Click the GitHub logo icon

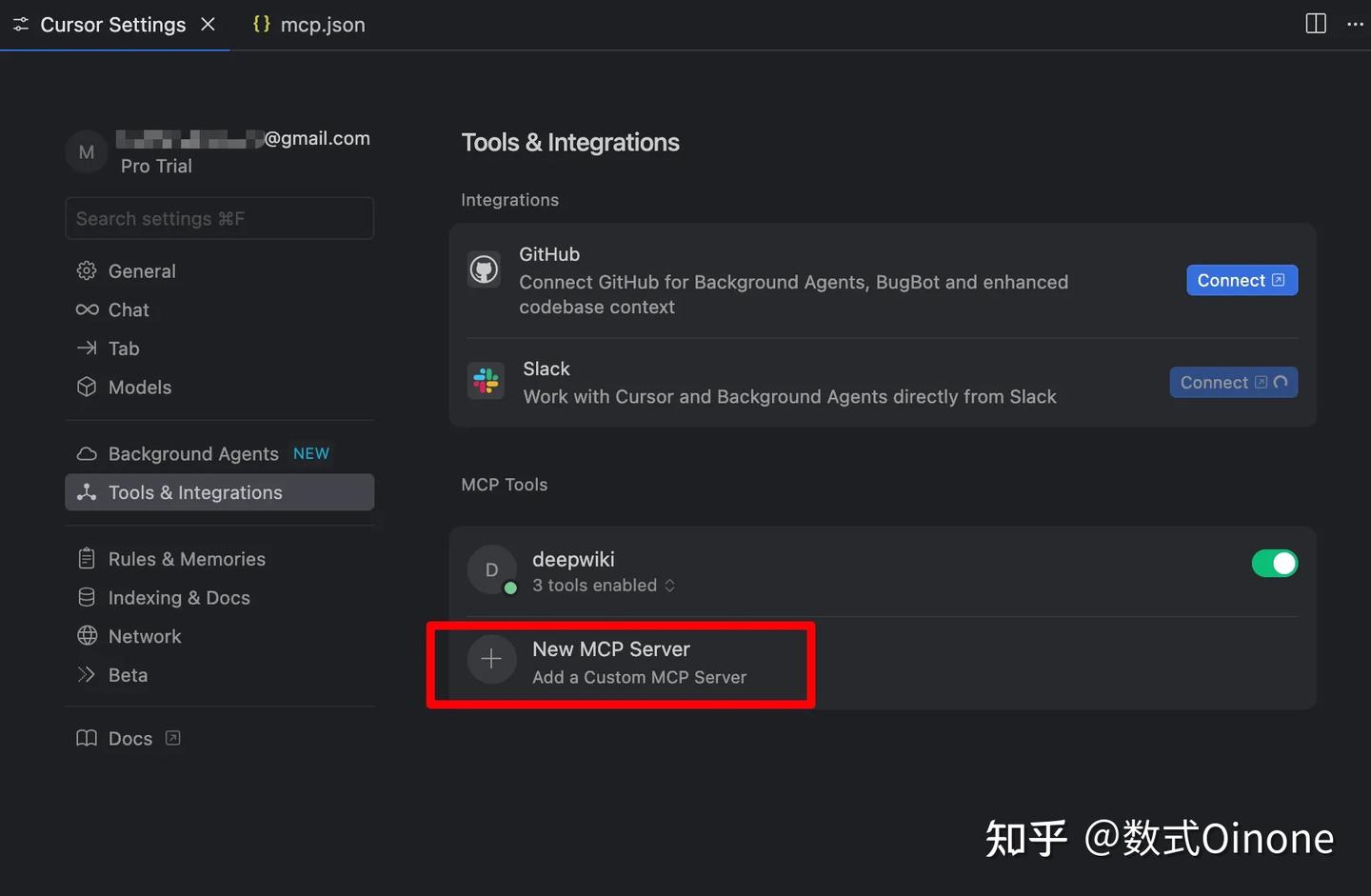tap(484, 269)
